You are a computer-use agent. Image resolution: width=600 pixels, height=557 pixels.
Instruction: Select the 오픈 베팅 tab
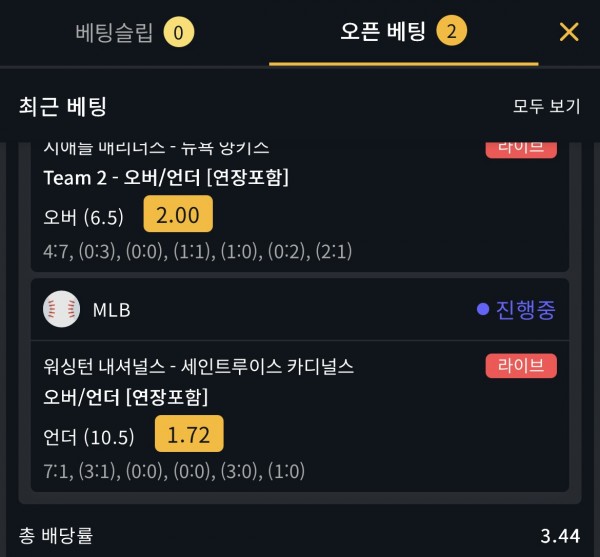tap(383, 31)
